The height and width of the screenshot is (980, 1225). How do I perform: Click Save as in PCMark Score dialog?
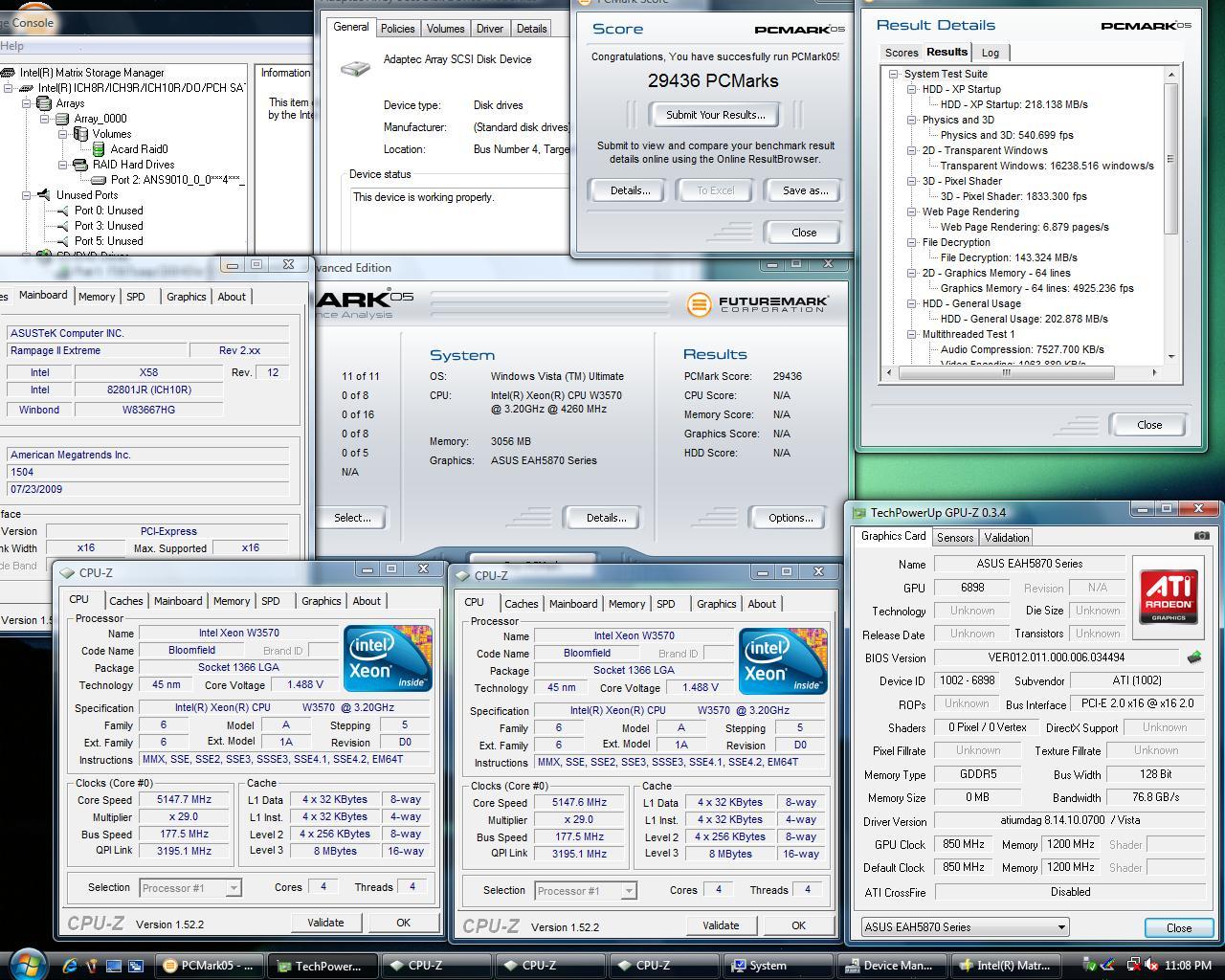806,190
